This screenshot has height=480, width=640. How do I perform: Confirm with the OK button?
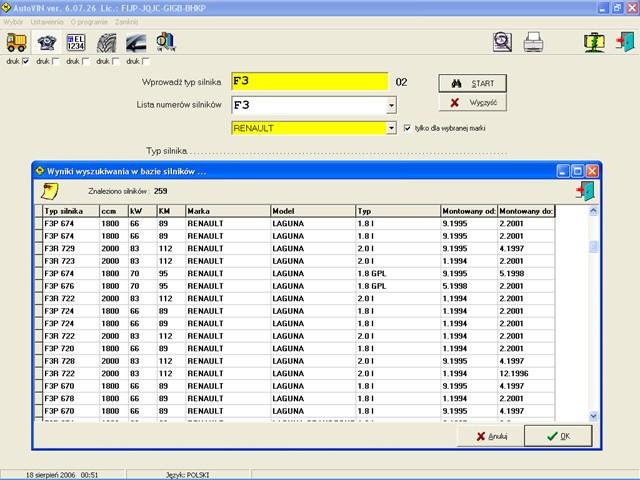click(558, 436)
